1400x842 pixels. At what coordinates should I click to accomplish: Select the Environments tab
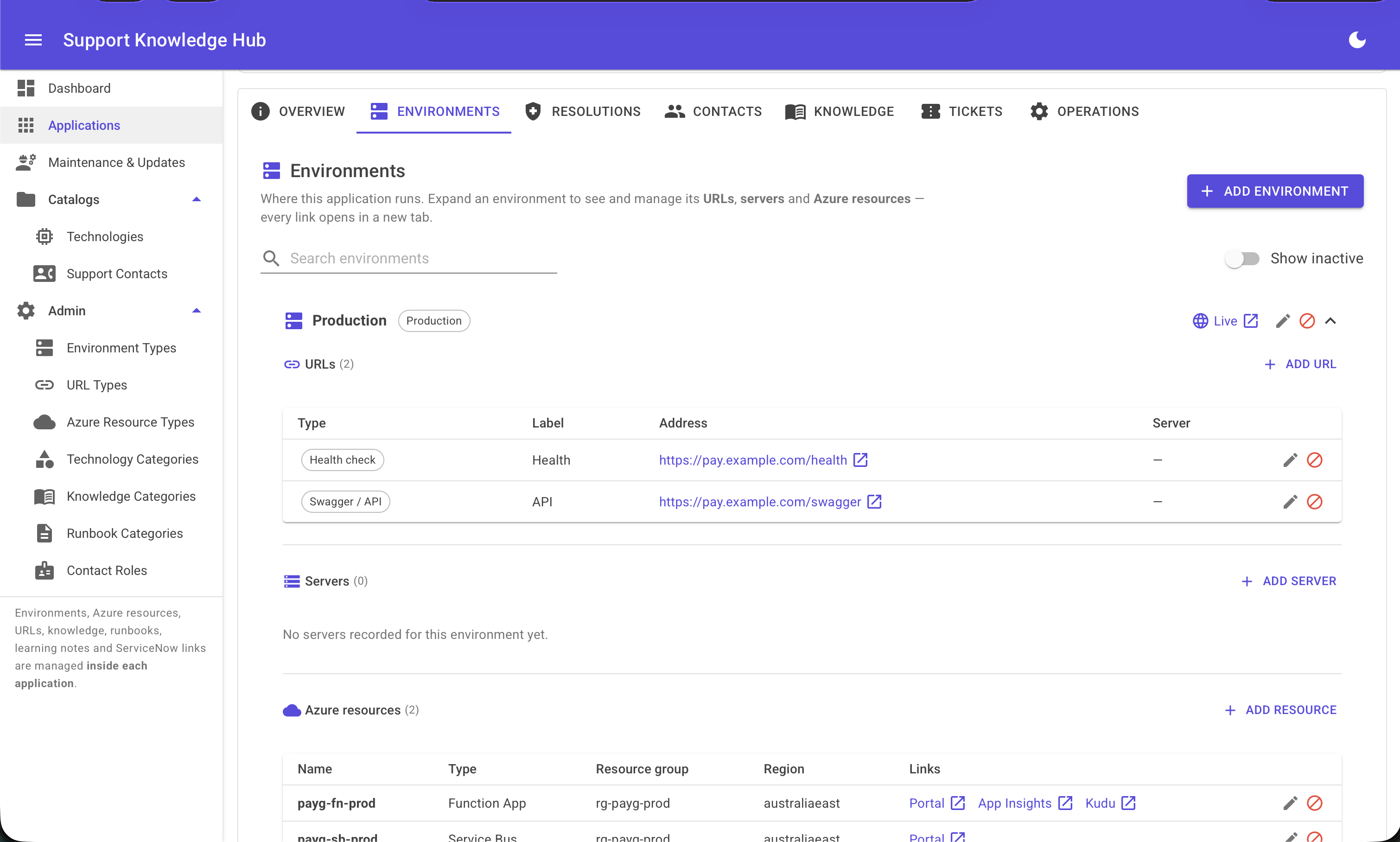(434, 111)
